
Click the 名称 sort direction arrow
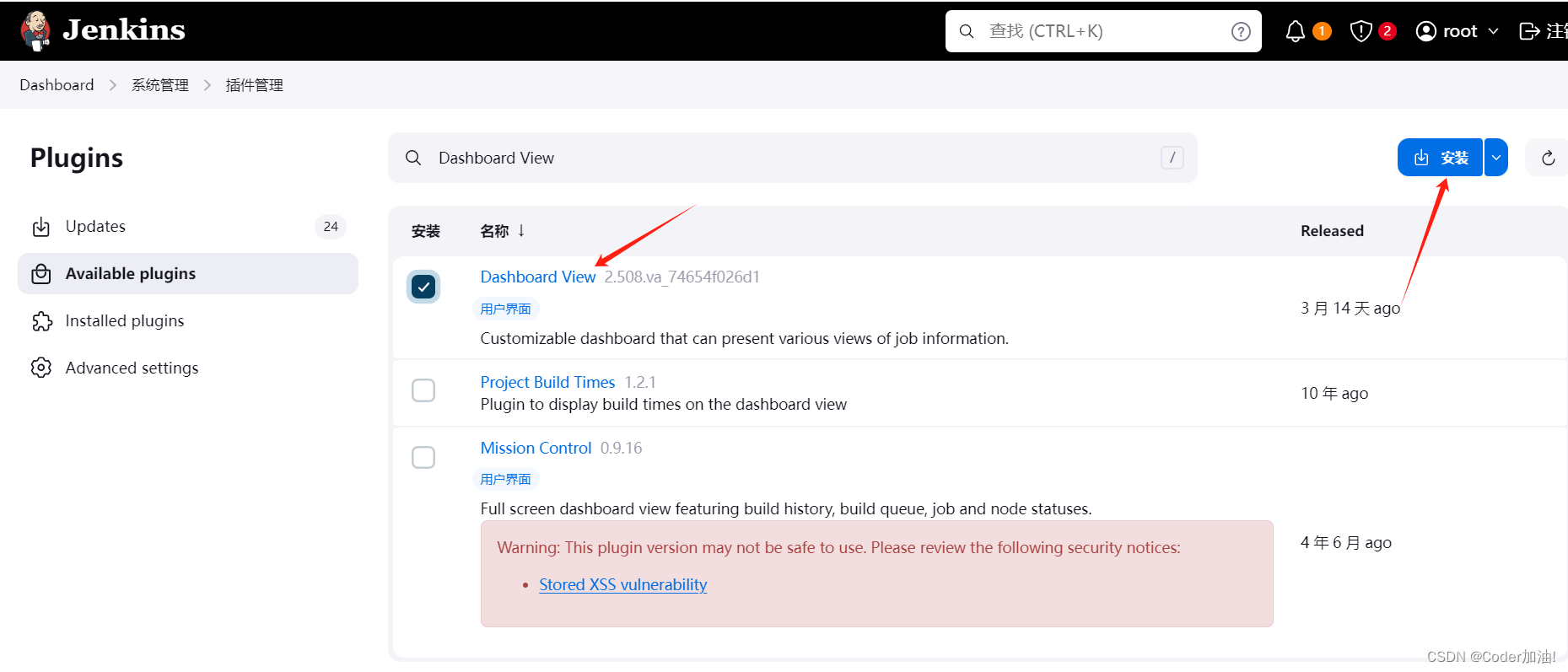point(521,230)
